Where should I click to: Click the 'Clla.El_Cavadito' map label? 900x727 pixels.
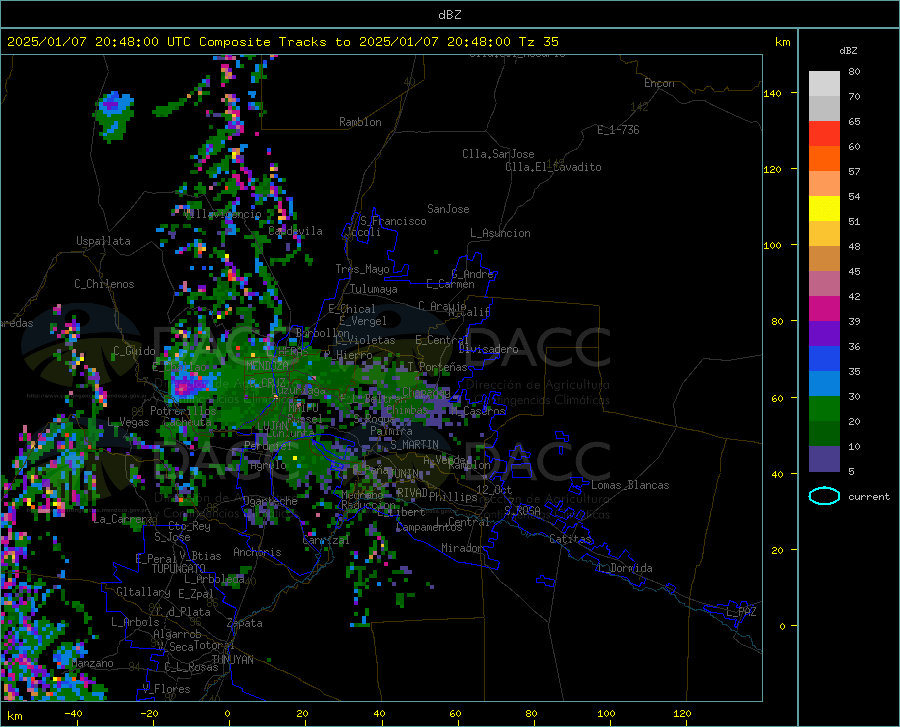[553, 167]
